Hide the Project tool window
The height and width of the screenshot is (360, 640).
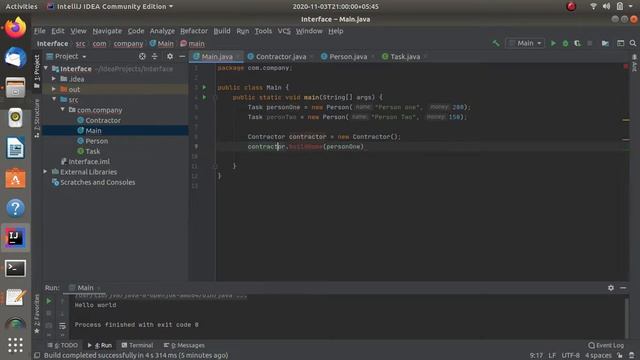pos(182,56)
